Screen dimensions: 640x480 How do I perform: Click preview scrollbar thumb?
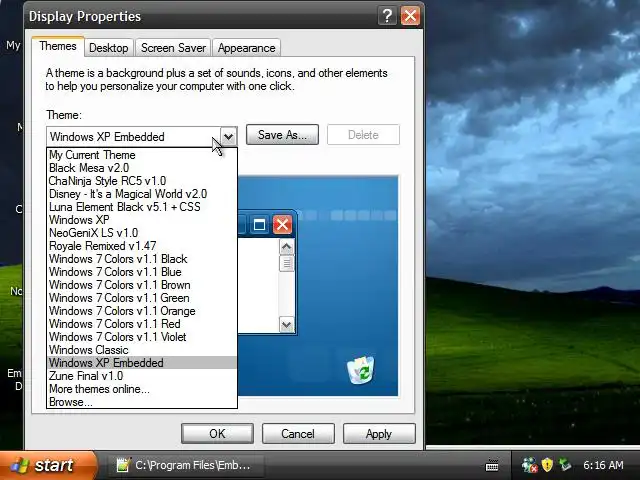click(x=287, y=263)
